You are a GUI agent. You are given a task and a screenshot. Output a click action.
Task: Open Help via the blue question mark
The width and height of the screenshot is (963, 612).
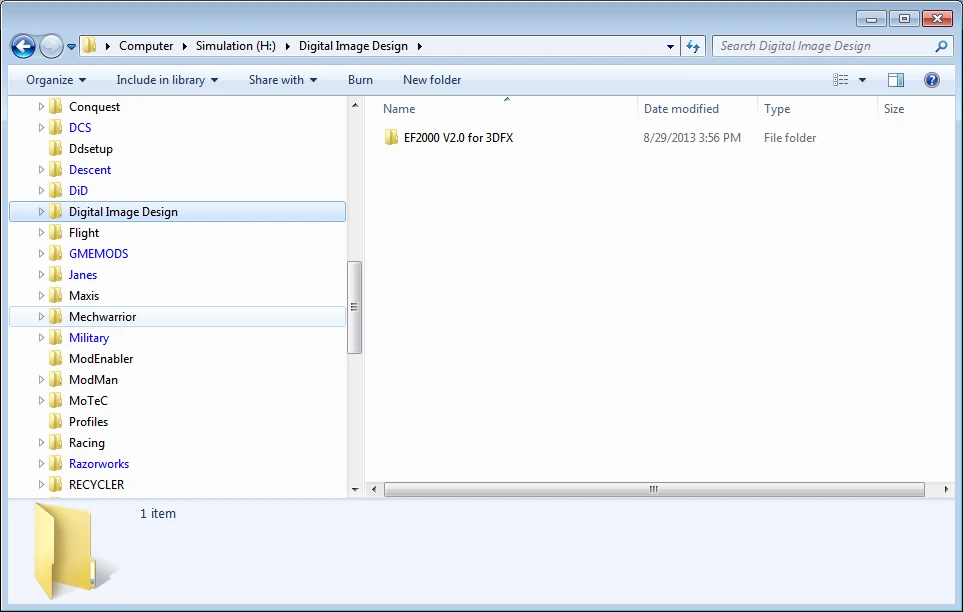(932, 80)
